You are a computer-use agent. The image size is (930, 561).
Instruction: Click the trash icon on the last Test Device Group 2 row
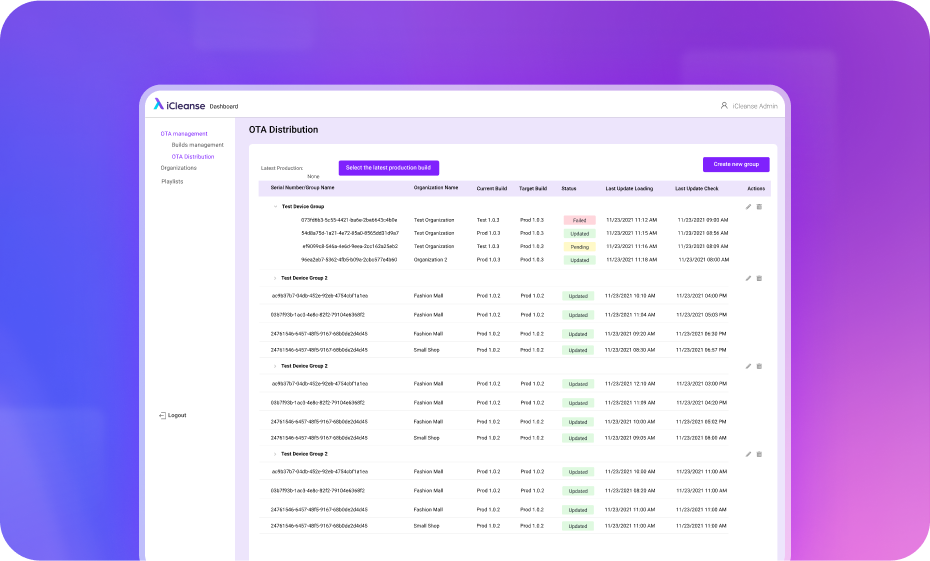(x=759, y=454)
